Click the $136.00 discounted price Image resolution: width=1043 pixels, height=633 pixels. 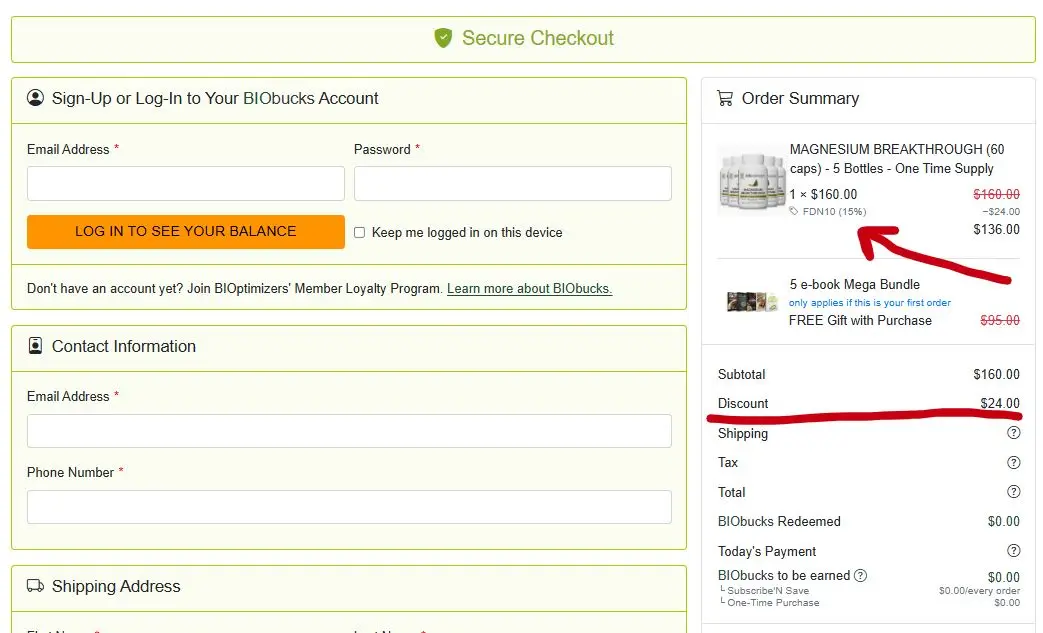[996, 229]
